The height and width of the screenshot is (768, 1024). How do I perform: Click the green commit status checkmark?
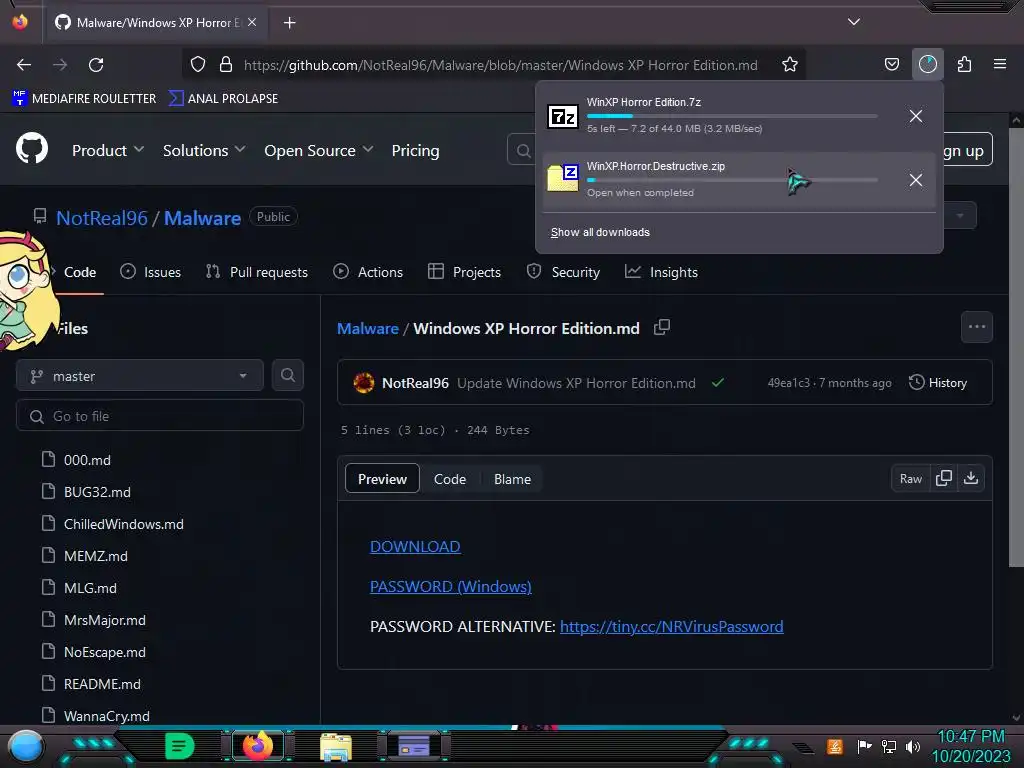(x=718, y=383)
